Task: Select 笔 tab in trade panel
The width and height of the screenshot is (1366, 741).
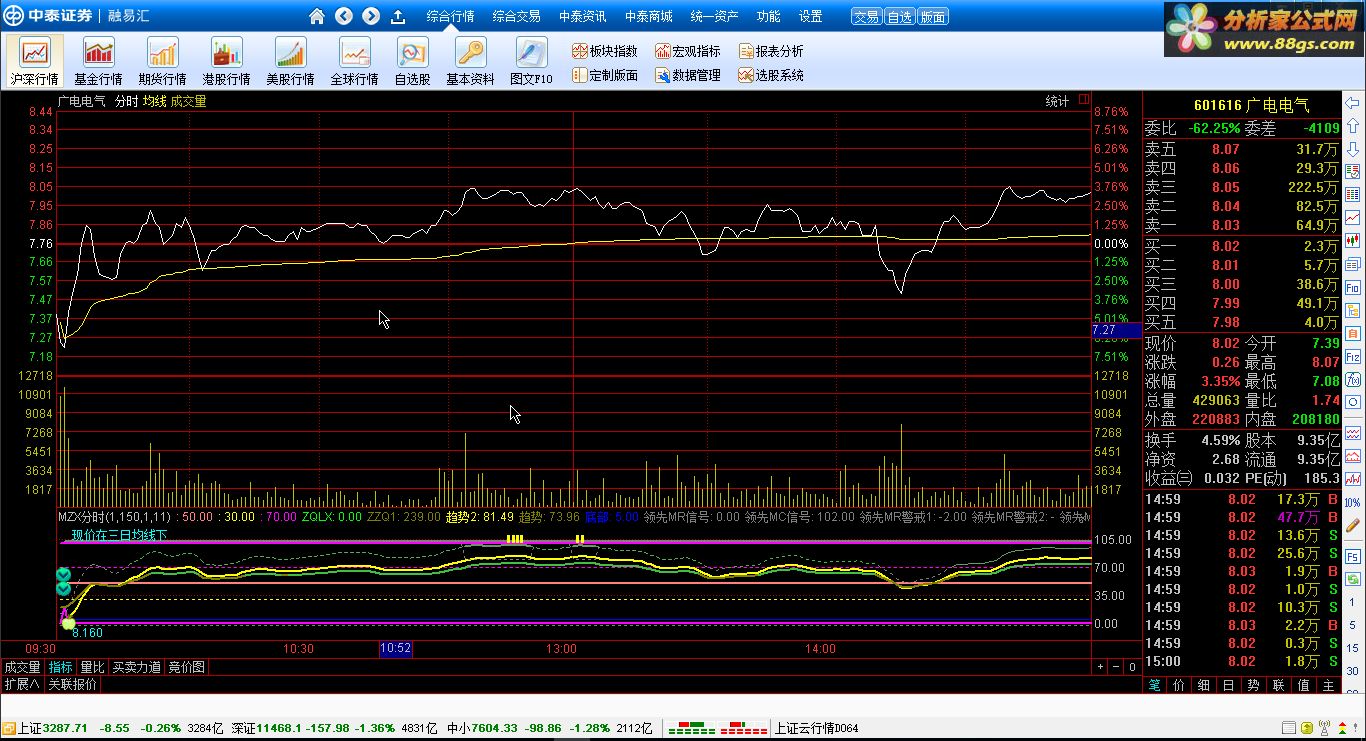Action: click(1155, 685)
